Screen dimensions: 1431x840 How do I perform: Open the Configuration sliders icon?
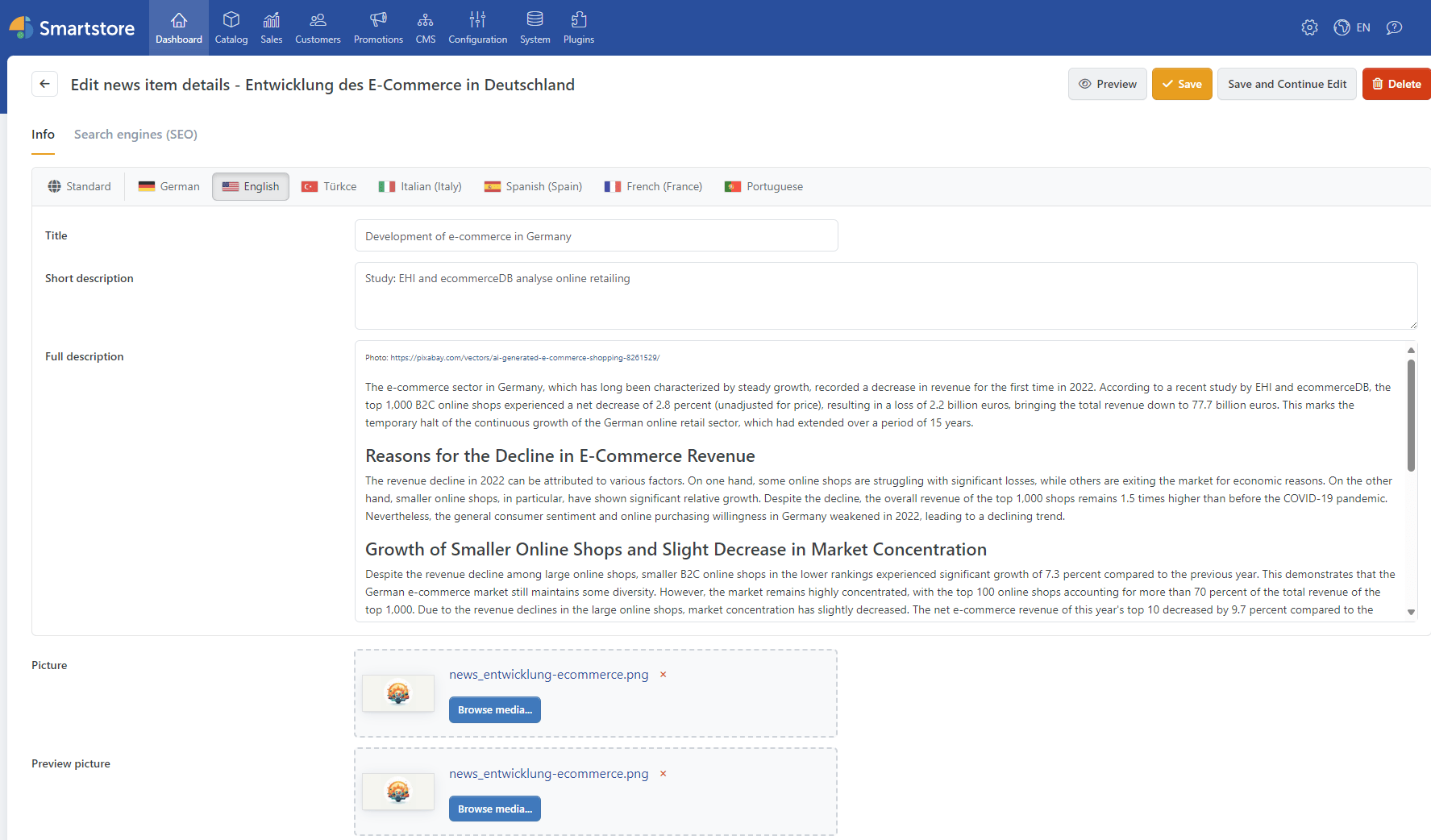[x=477, y=20]
